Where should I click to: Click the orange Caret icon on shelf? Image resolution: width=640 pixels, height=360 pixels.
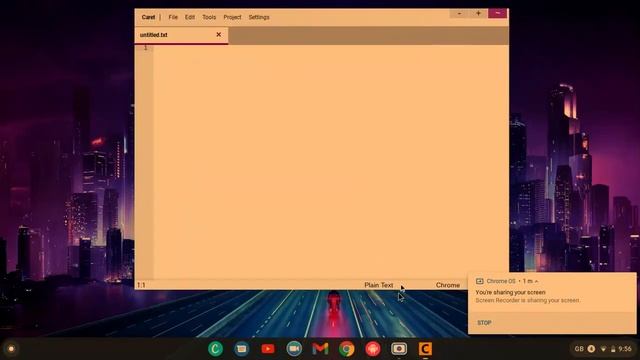425,349
